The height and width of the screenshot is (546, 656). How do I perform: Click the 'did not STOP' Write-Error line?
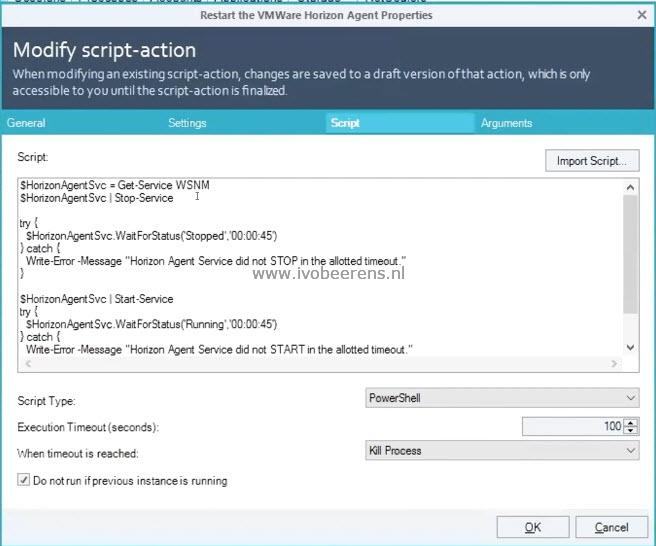[216, 261]
